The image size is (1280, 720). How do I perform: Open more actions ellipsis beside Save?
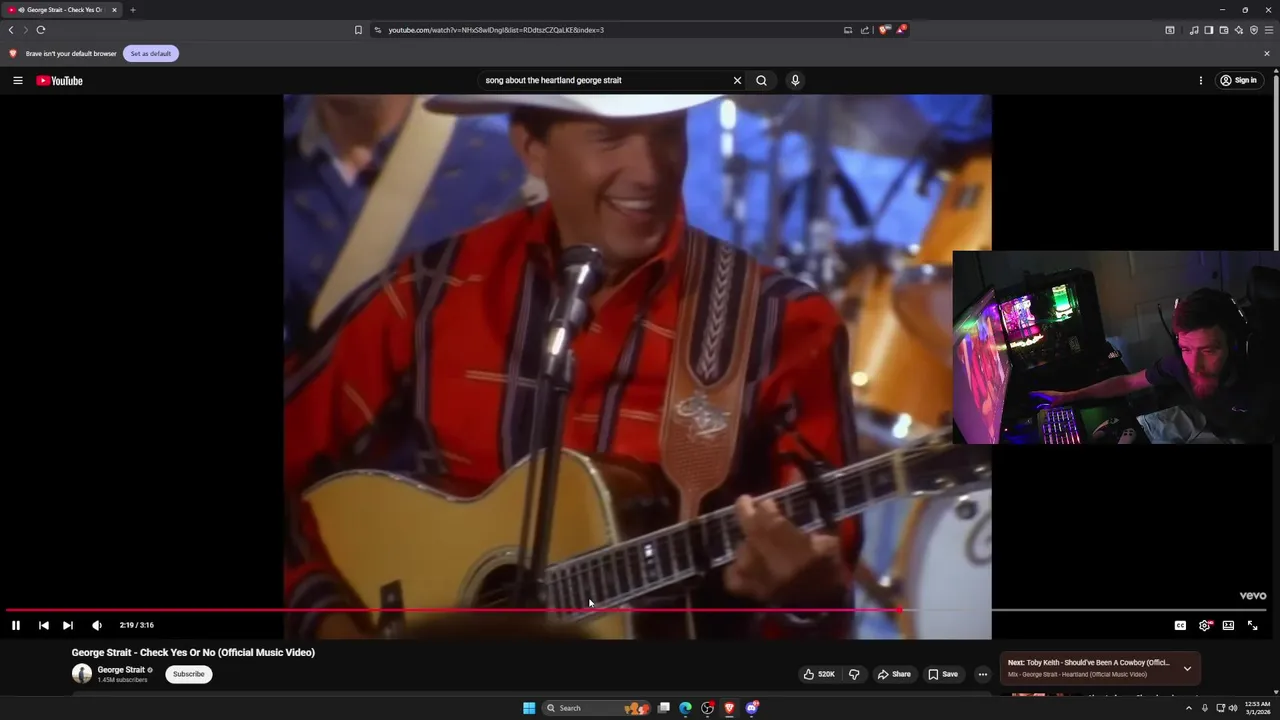click(x=982, y=674)
